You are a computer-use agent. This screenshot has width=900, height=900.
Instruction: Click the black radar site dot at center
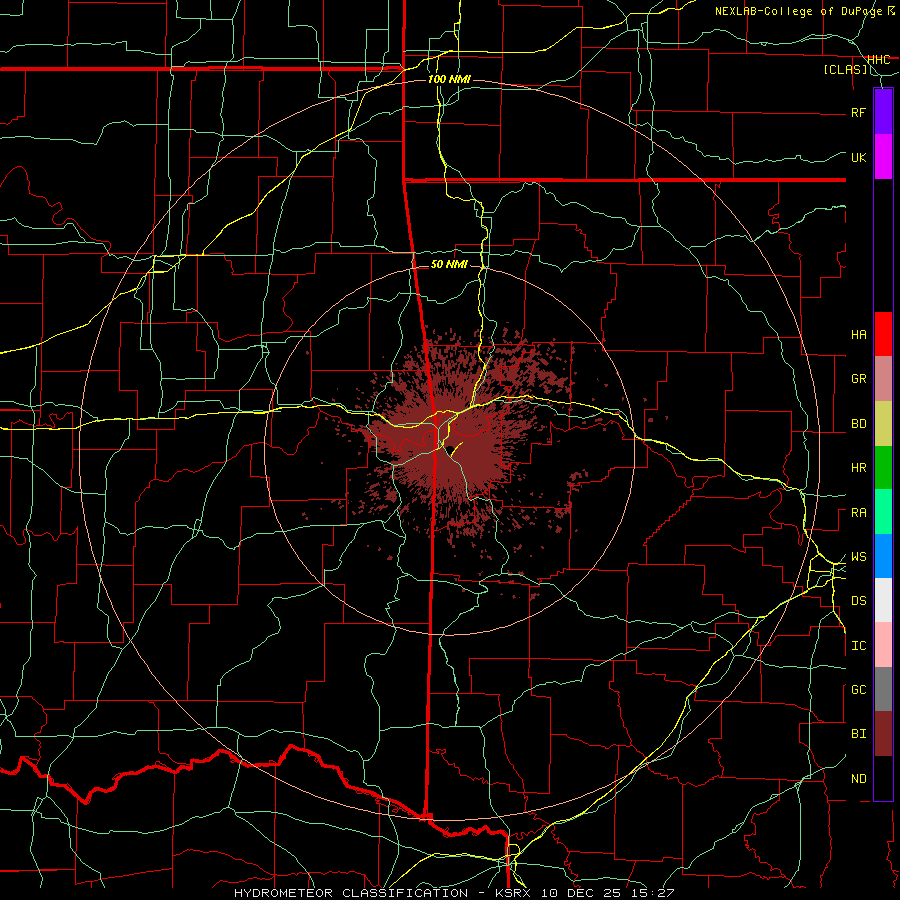point(451,449)
